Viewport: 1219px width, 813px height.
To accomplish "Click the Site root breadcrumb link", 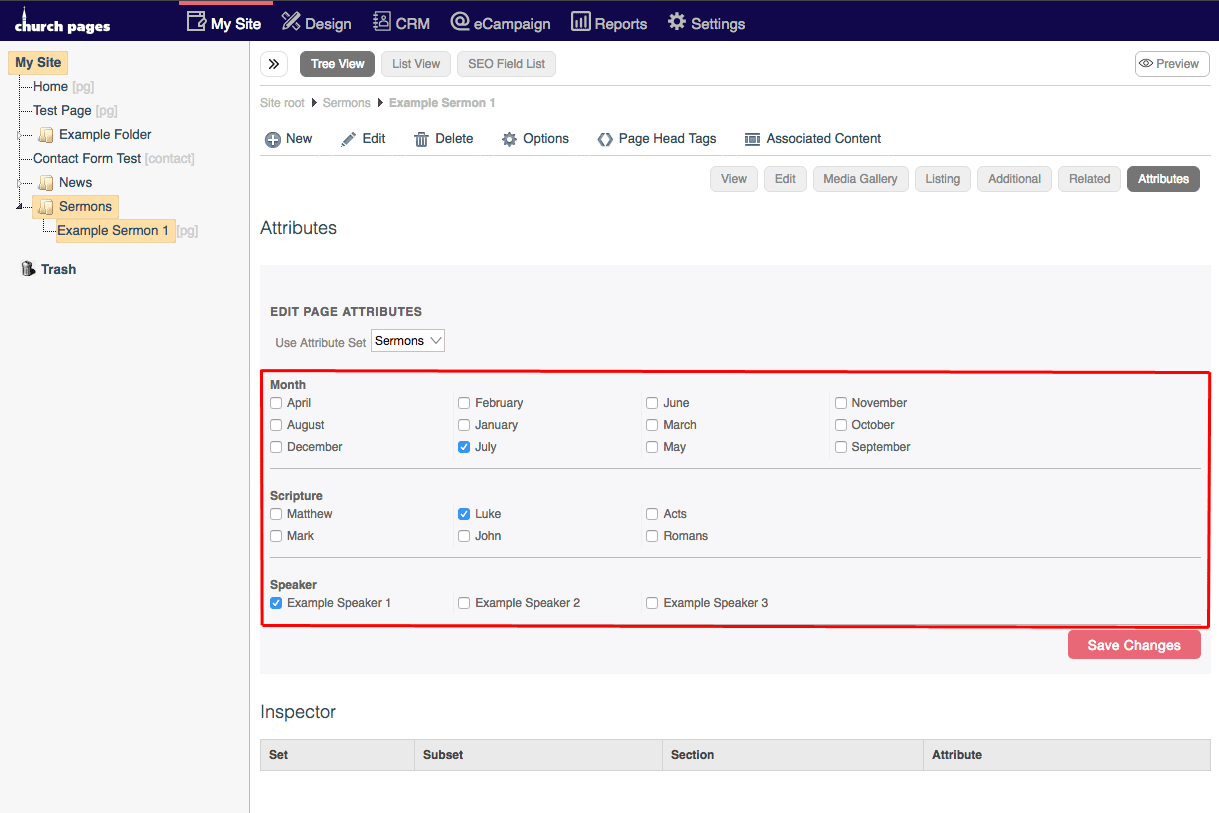I will [x=282, y=103].
